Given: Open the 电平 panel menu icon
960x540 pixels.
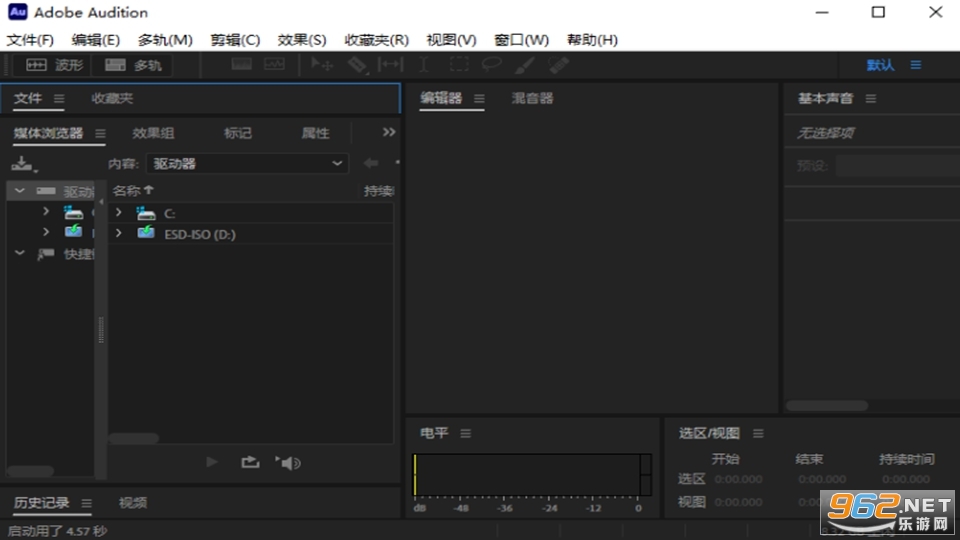Looking at the screenshot, I should 465,433.
